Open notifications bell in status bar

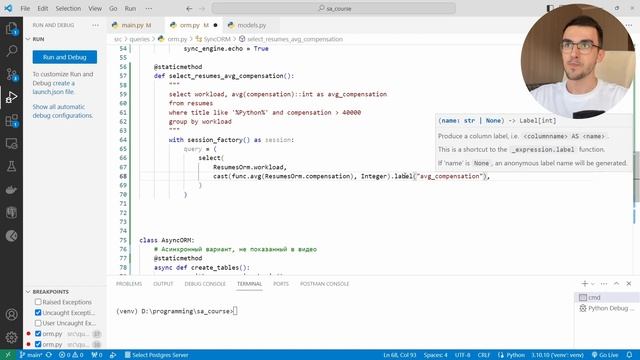629,355
